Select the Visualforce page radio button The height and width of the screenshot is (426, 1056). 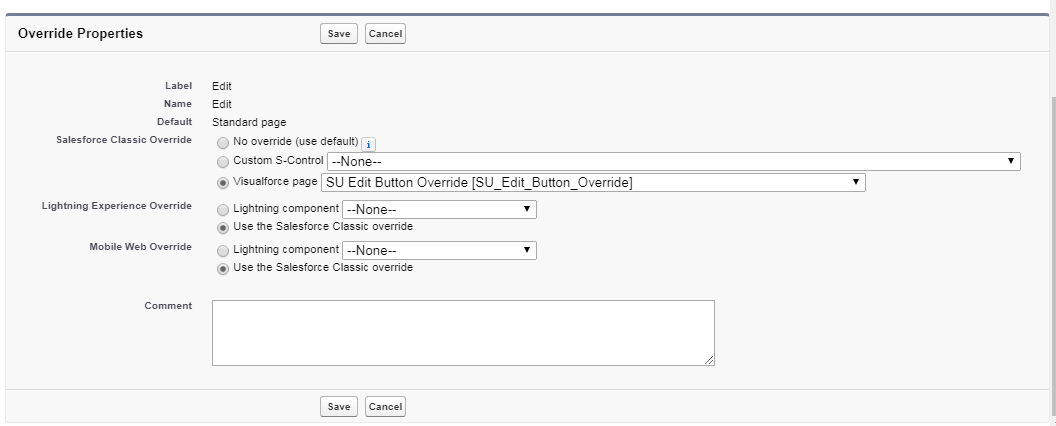click(x=223, y=182)
